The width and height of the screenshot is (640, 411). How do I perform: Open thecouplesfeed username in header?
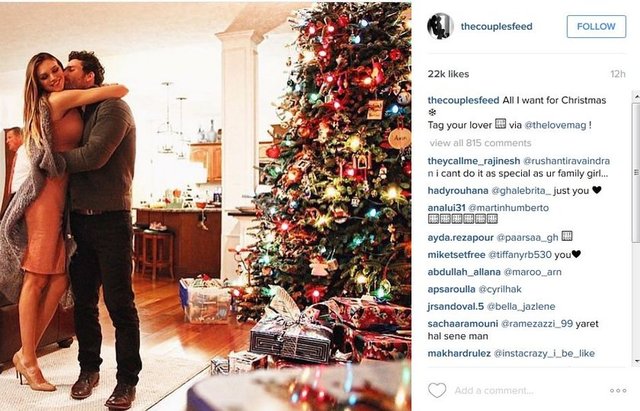[x=496, y=27]
